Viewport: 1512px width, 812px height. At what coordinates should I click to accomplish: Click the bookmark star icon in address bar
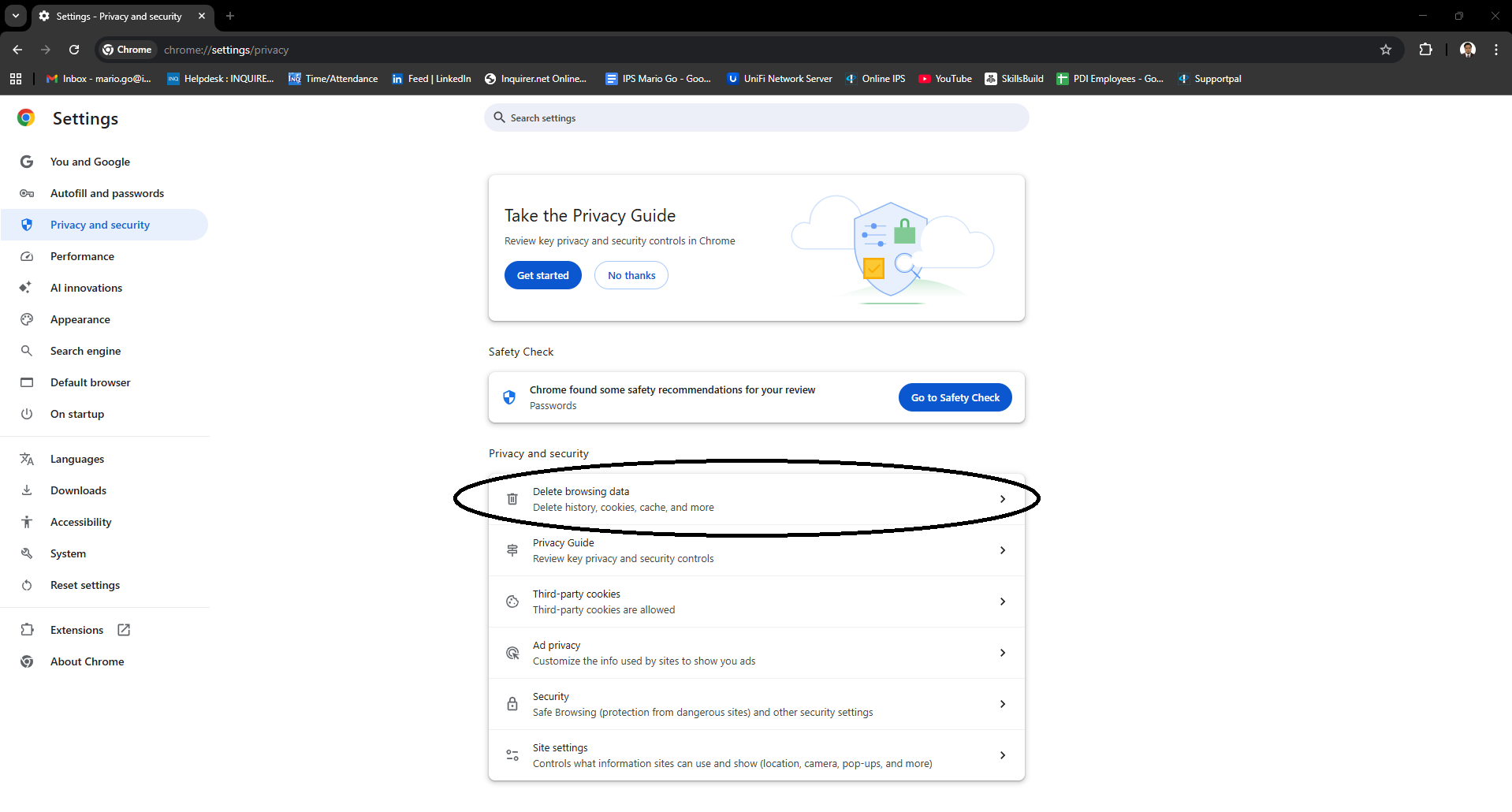click(1385, 50)
